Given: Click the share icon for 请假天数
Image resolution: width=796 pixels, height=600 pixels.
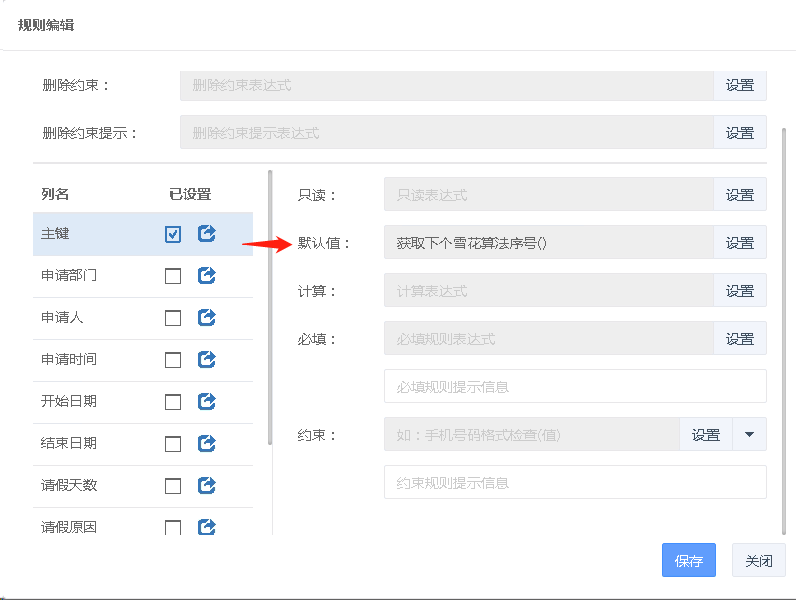Looking at the screenshot, I should pos(207,486).
